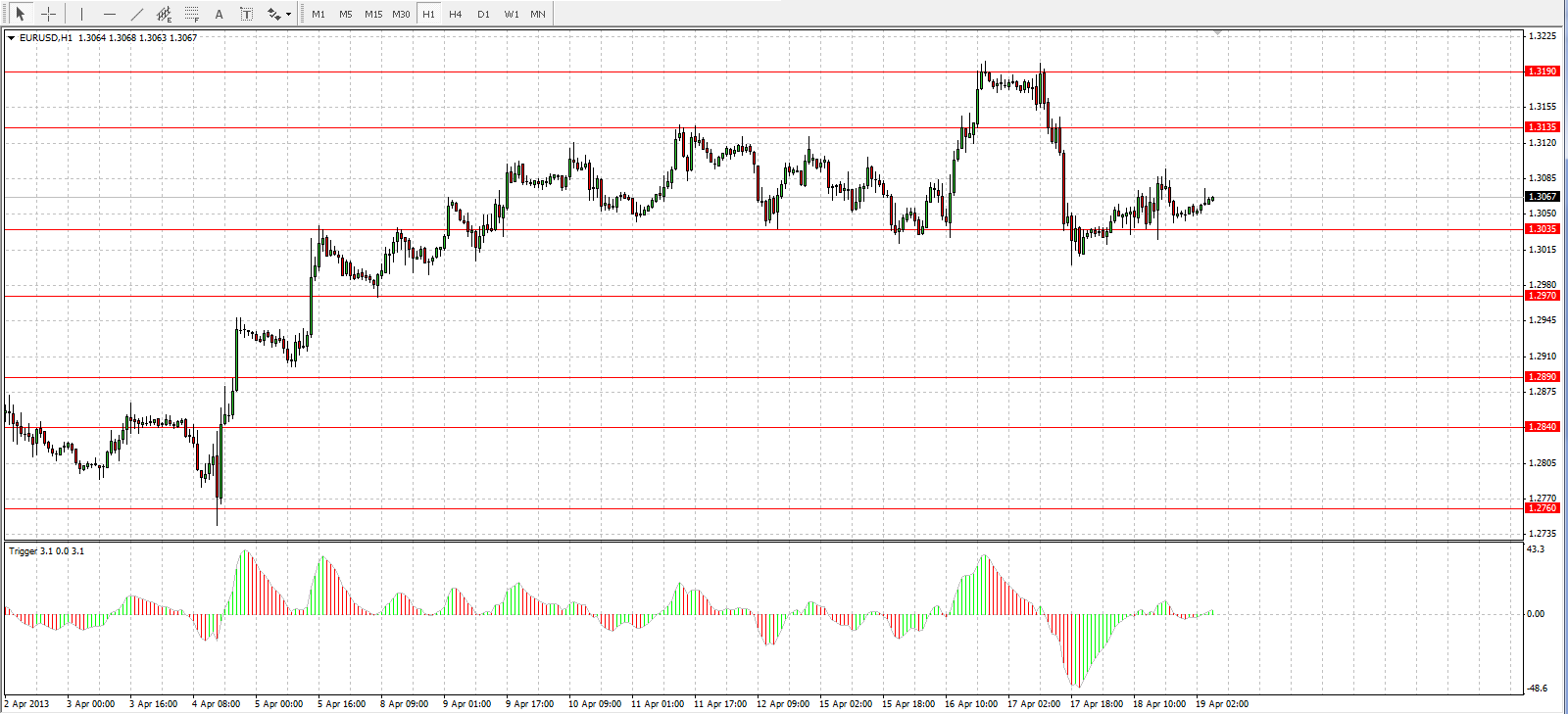Switch chart to W1 weekly timeframe
Image resolution: width=1568 pixels, height=714 pixels.
tap(512, 14)
